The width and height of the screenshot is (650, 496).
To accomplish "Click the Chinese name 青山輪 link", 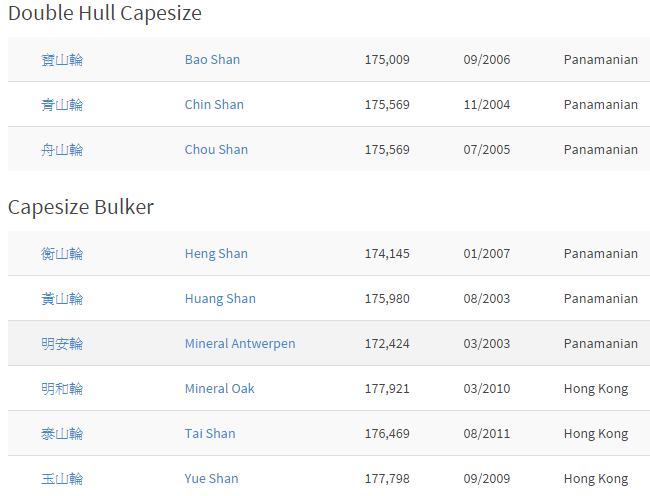I will [x=62, y=104].
